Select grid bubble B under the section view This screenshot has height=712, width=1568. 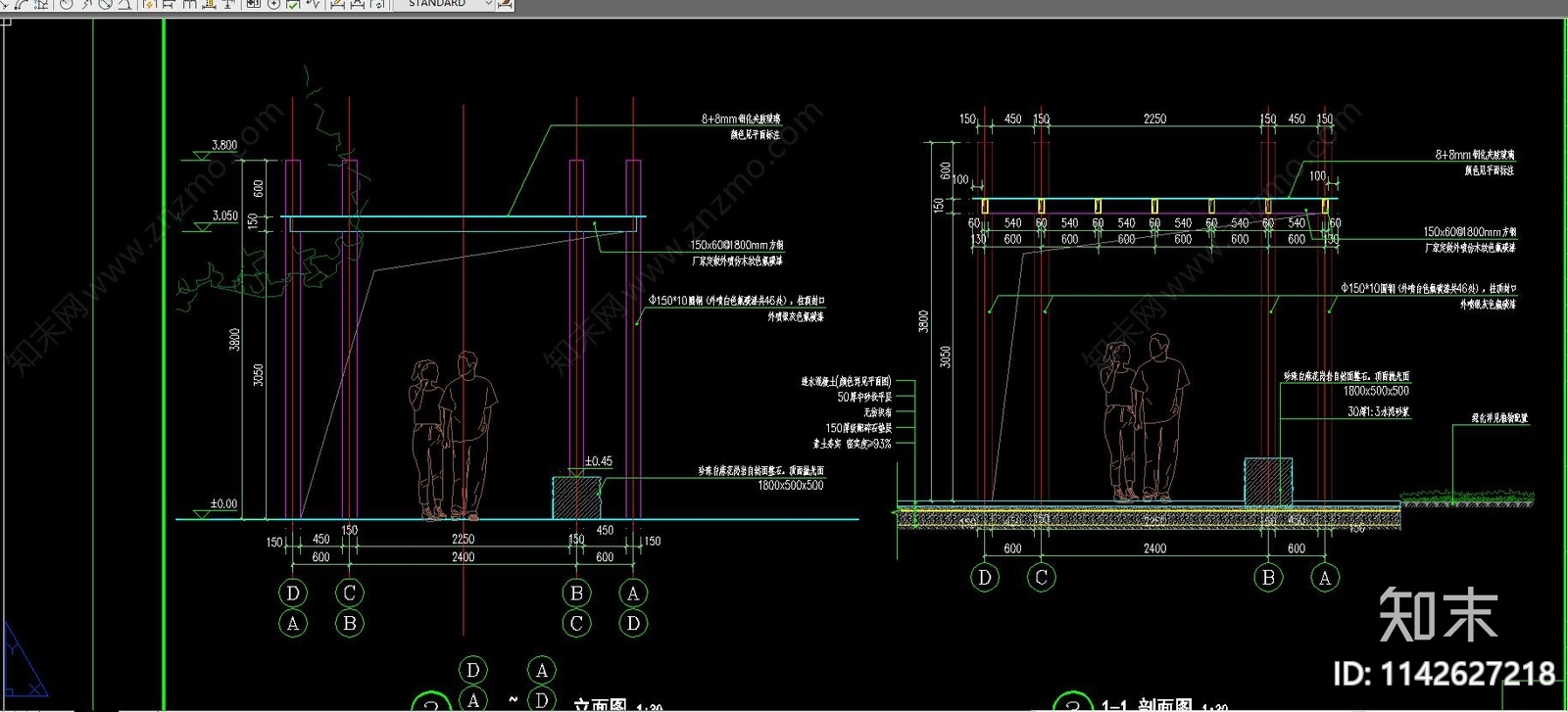[x=1268, y=578]
